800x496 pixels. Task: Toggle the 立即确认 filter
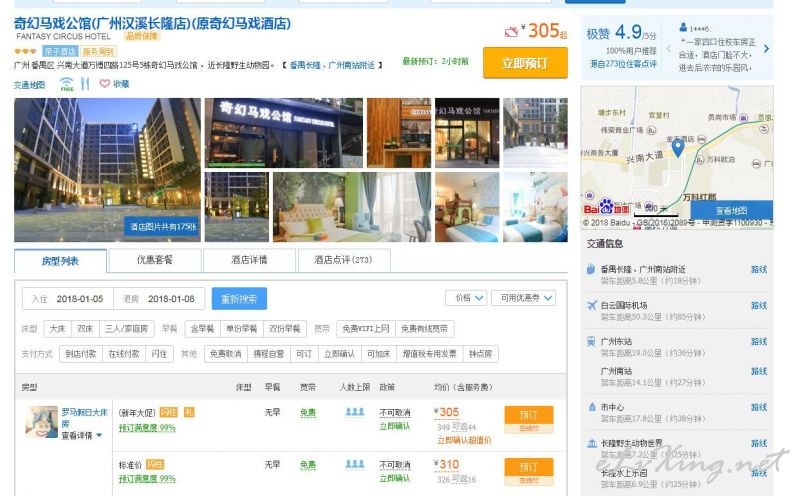[339, 354]
